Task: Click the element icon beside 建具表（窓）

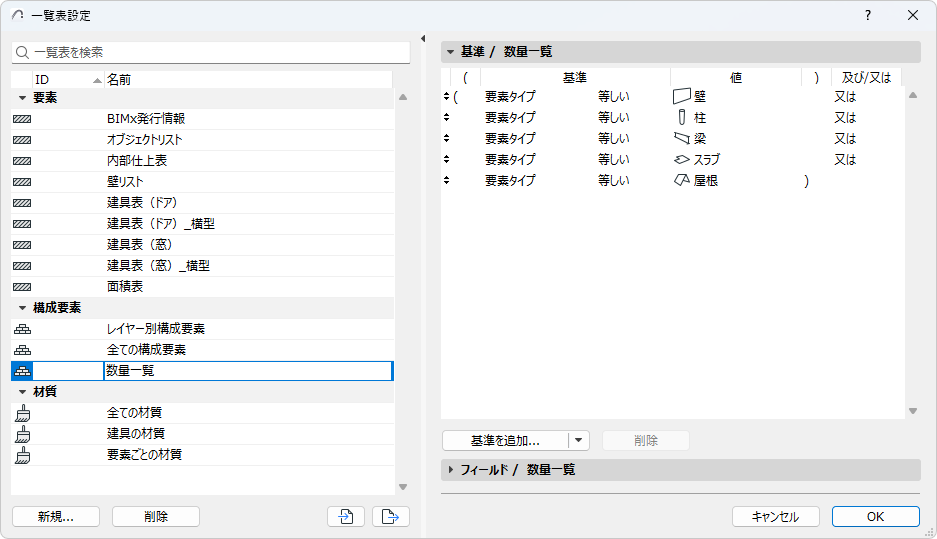Action: [x=22, y=244]
